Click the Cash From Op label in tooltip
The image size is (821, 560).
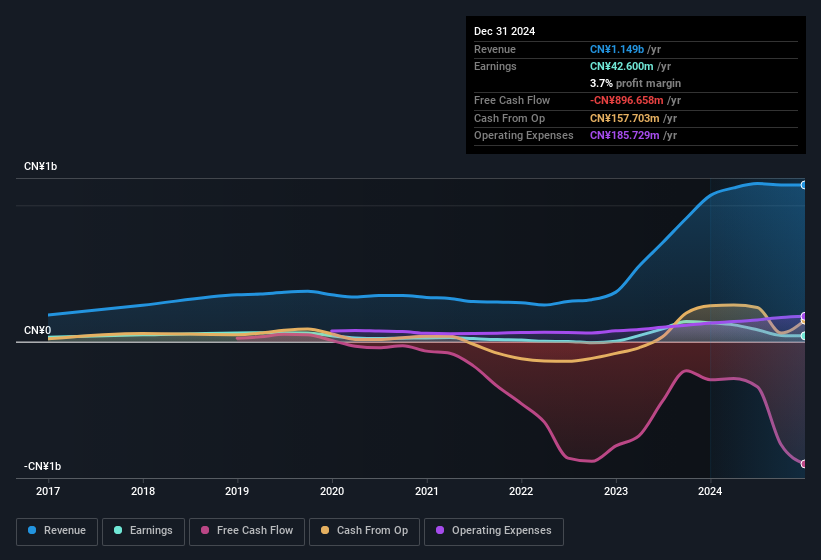coord(509,118)
